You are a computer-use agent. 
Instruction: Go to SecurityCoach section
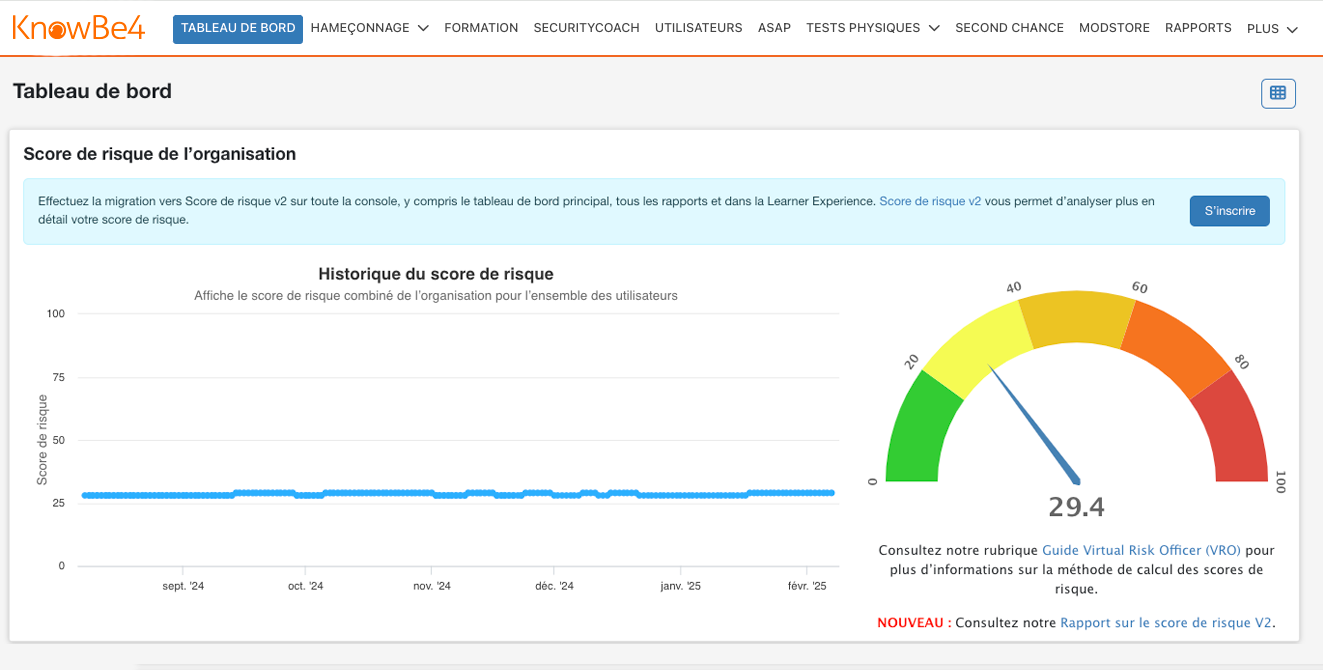pos(586,28)
